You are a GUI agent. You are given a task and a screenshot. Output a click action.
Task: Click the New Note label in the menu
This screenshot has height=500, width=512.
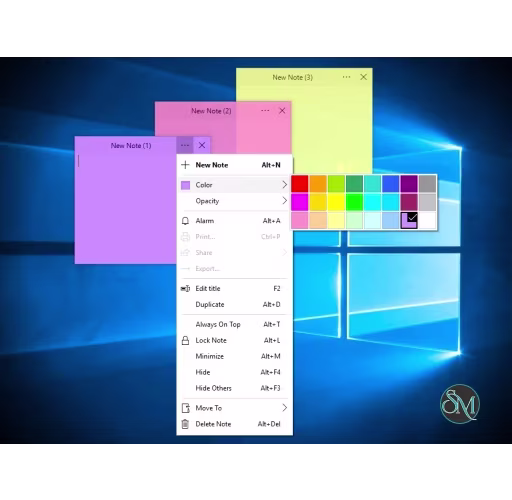coord(212,165)
